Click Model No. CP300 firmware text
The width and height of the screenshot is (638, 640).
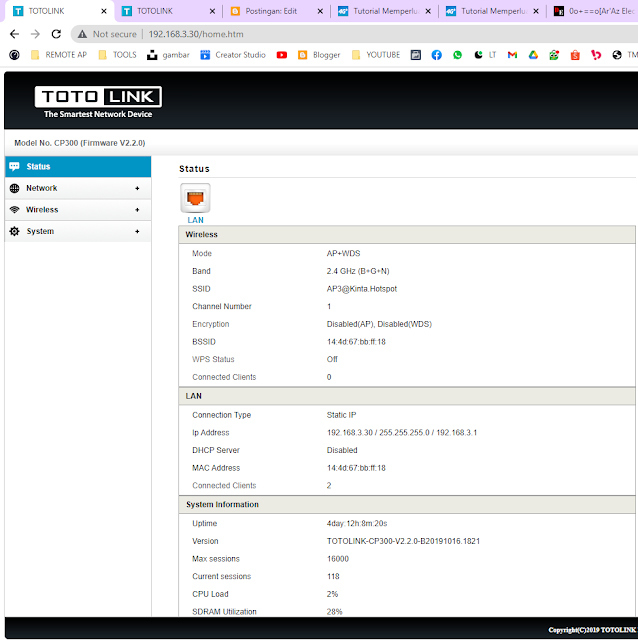pos(80,143)
